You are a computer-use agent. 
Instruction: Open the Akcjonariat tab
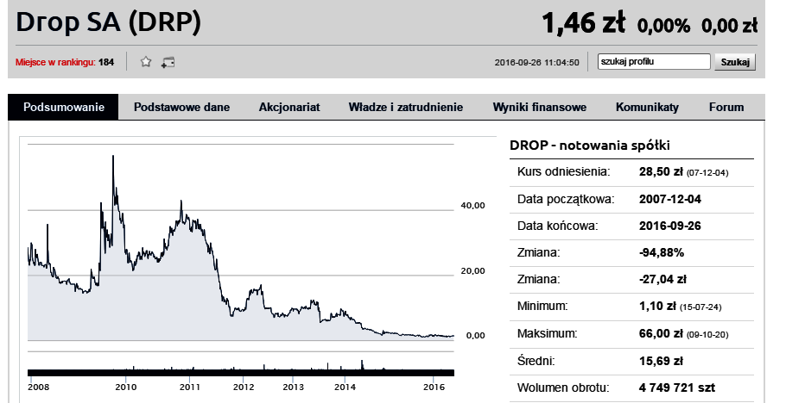pyautogui.click(x=289, y=107)
